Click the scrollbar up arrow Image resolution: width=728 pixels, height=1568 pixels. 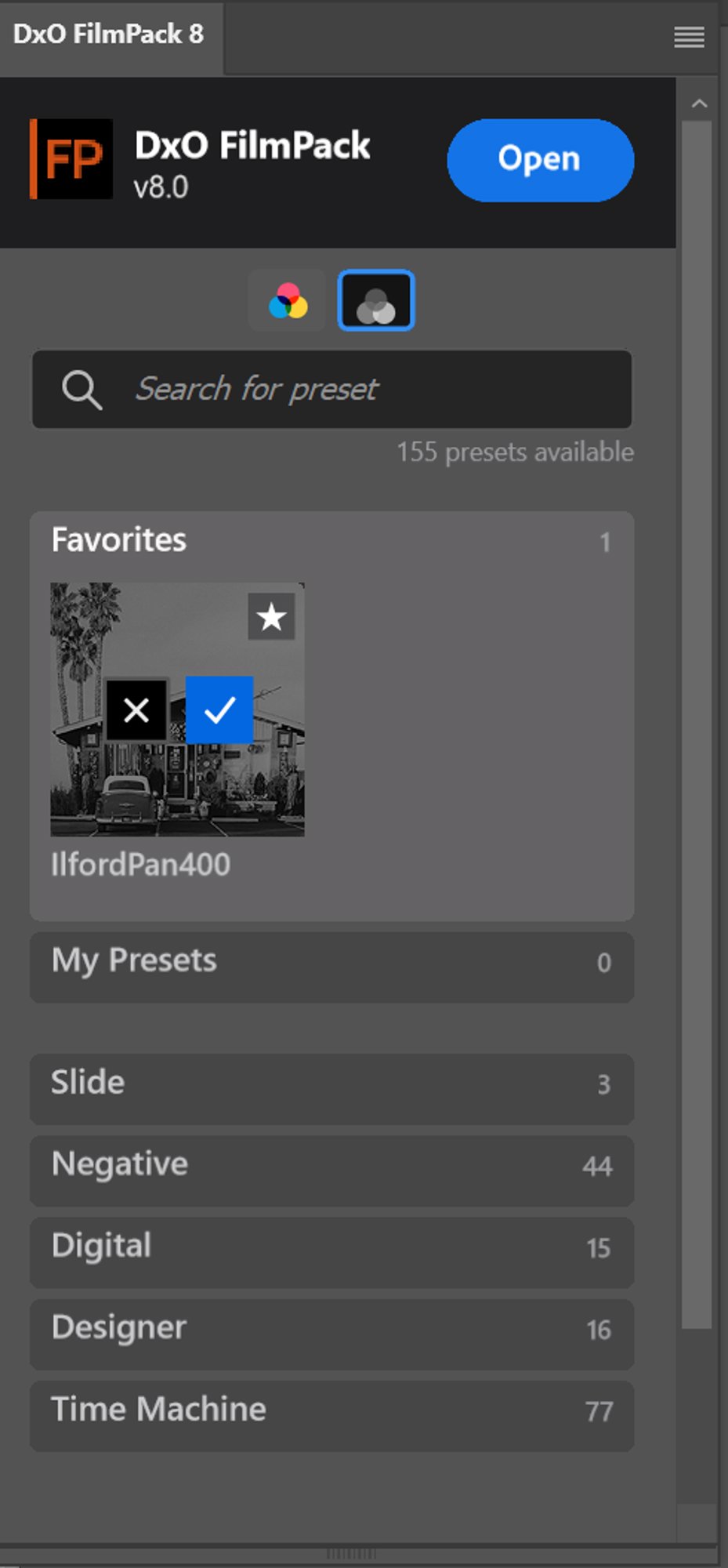click(x=700, y=103)
